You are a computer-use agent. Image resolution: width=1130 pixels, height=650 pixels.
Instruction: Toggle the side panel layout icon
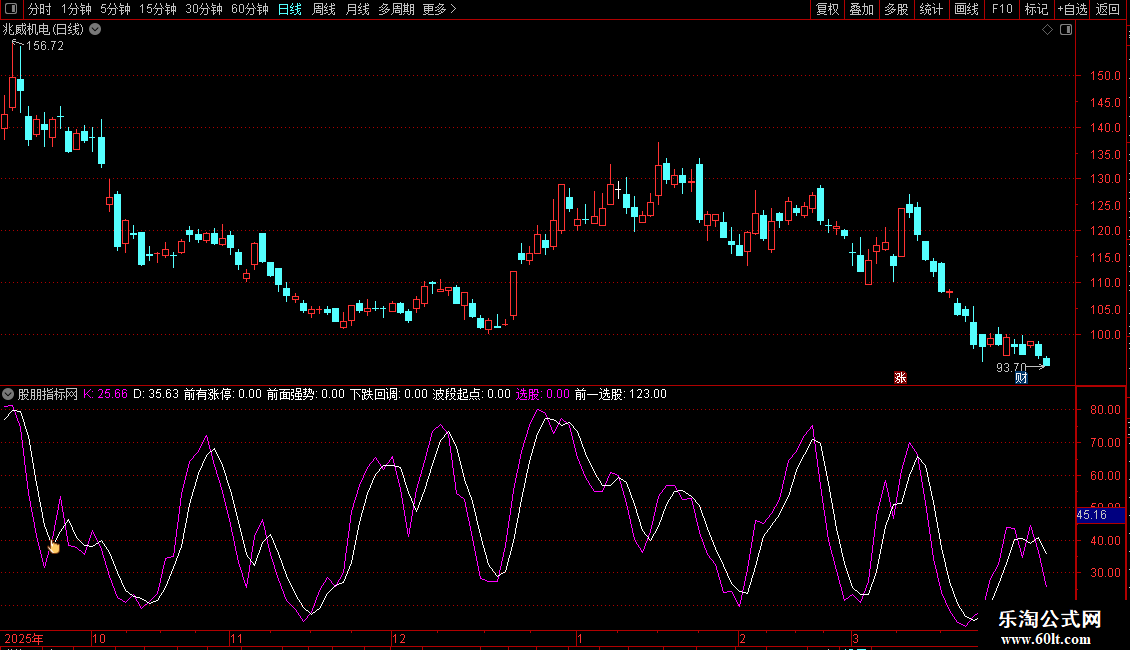tap(1066, 30)
